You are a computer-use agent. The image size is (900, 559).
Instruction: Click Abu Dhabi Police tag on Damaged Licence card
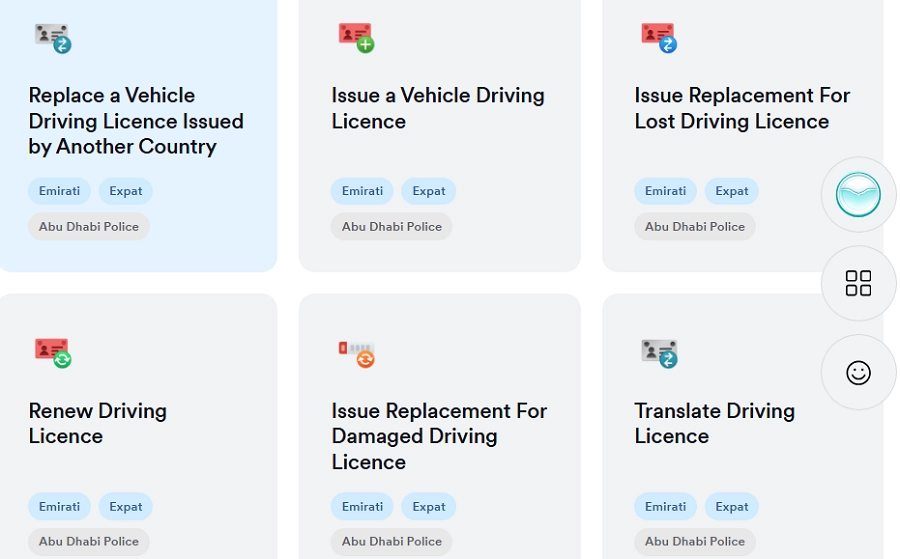[x=391, y=542]
